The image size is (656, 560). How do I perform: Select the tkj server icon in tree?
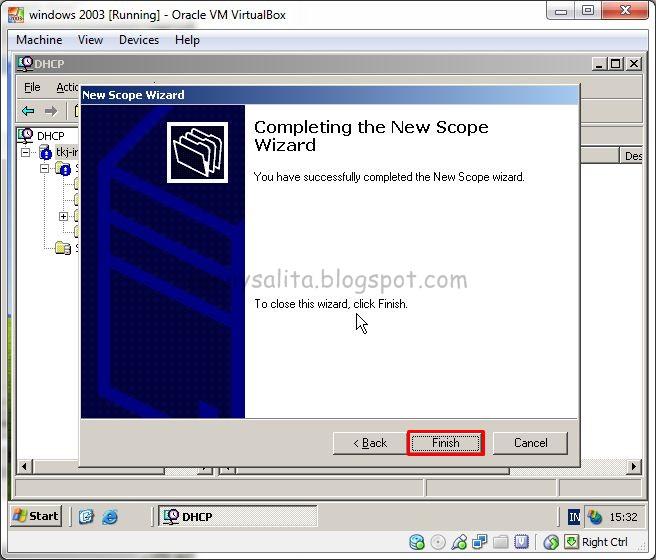tap(45, 152)
